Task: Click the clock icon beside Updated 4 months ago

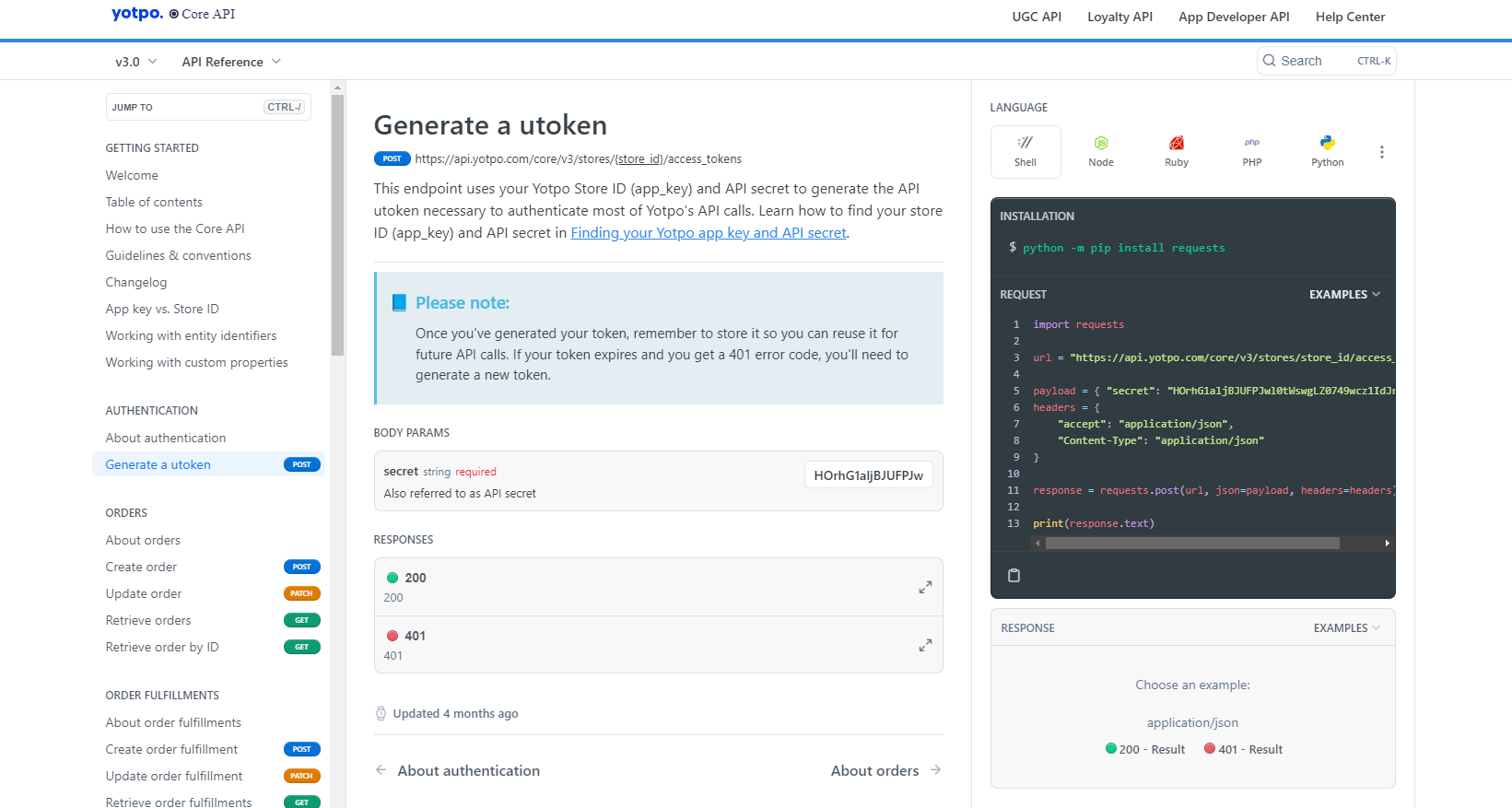Action: tap(381, 713)
